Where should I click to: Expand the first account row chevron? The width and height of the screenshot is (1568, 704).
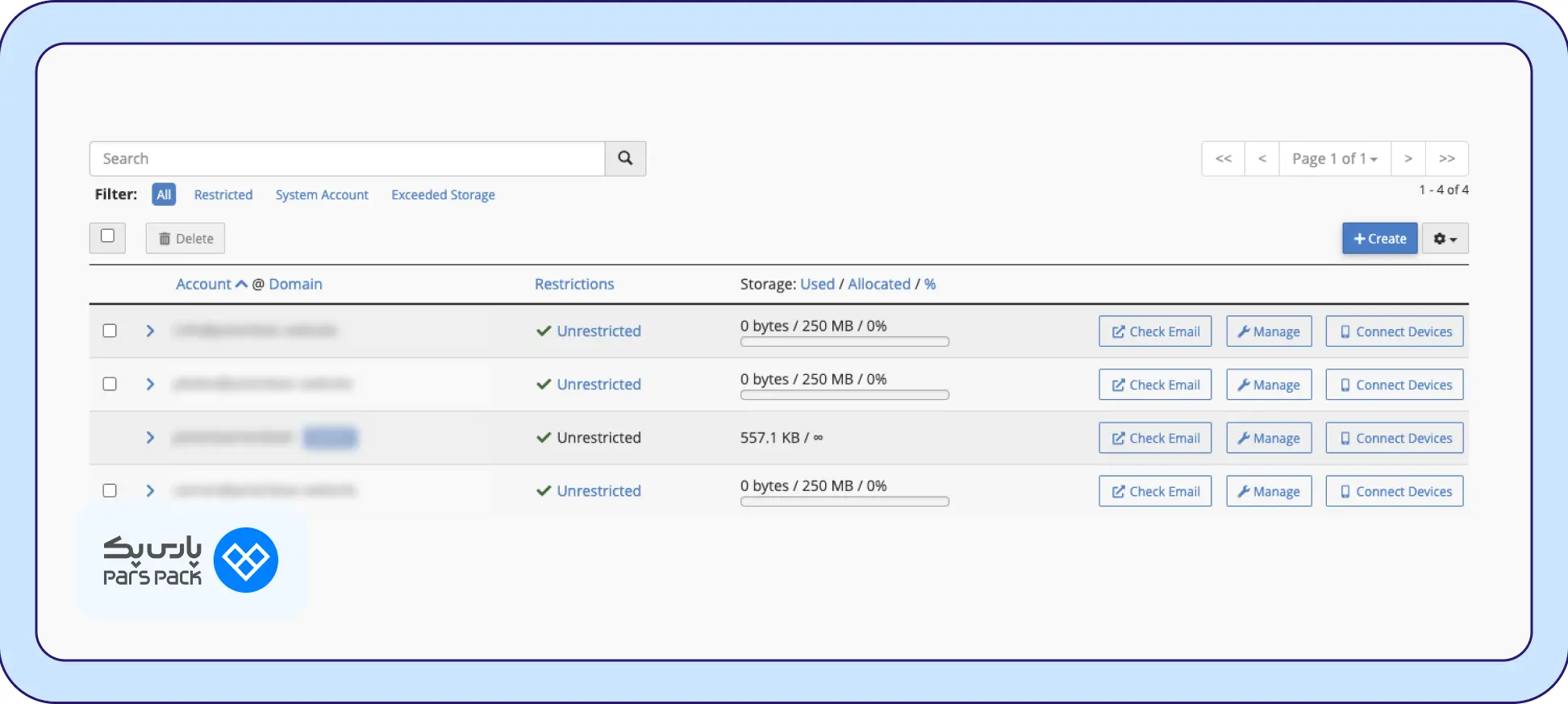pos(150,331)
